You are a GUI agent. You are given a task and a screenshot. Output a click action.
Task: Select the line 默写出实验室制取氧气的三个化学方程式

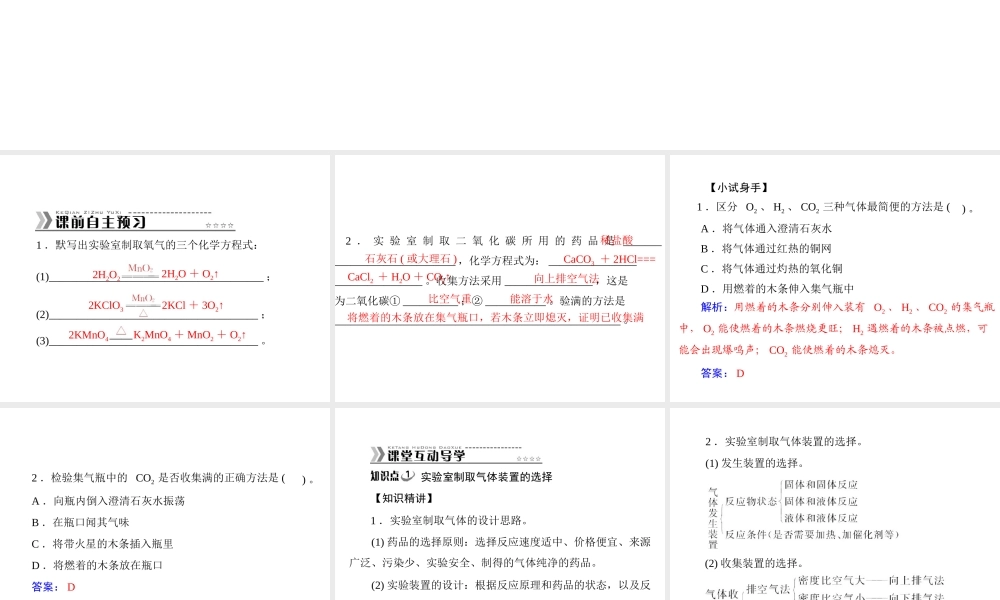point(147,245)
